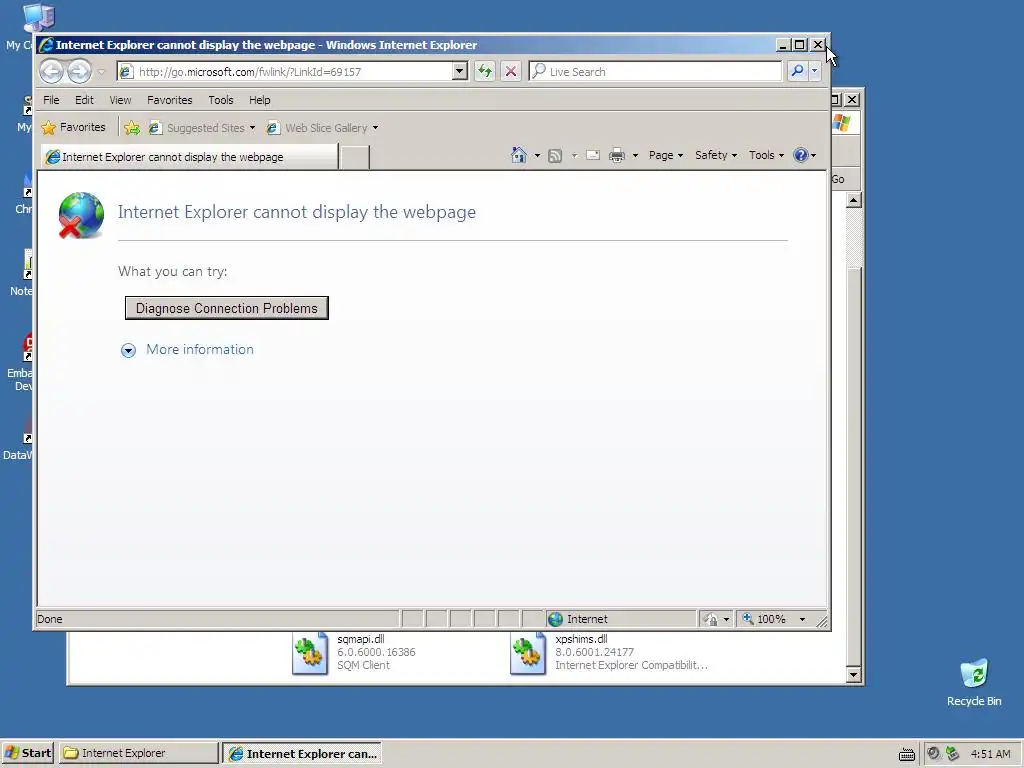Click the blue Help question mark icon
The height and width of the screenshot is (768, 1024).
801,155
